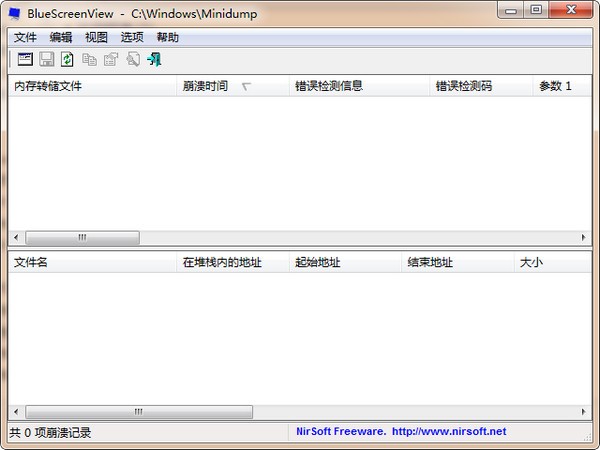Click the BlueScreenView title bar app icon
Screen dimensions: 600x450
click(x=15, y=14)
